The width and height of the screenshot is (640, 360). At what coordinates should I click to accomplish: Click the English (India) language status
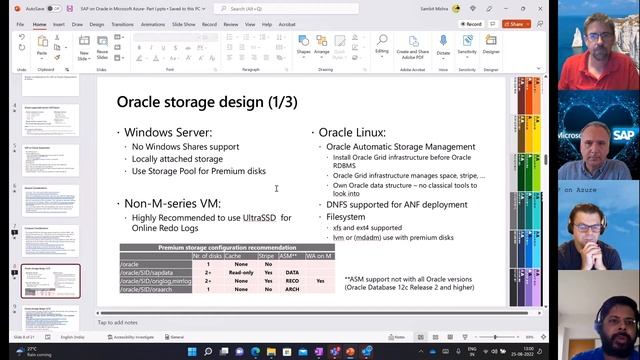click(x=73, y=337)
